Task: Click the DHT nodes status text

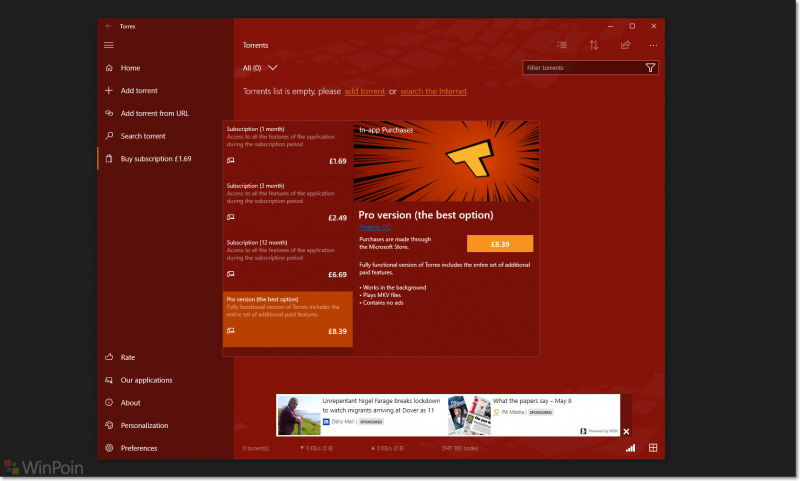Action: click(460, 448)
